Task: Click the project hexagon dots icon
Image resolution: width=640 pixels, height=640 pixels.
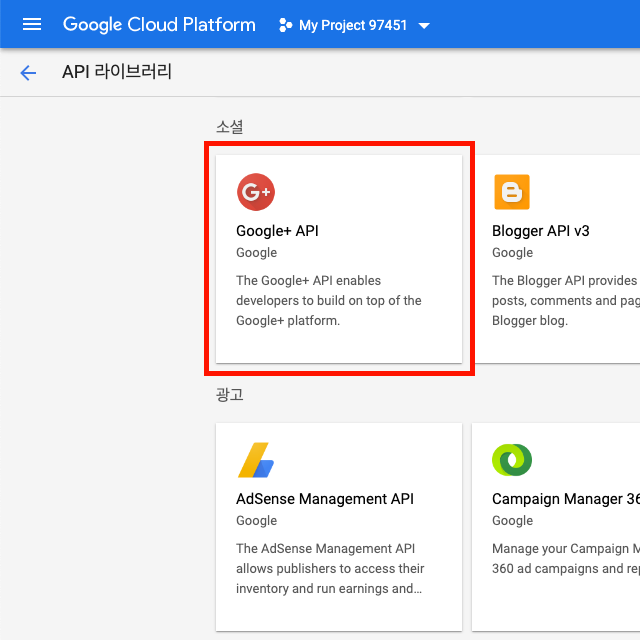Action: coord(285,25)
